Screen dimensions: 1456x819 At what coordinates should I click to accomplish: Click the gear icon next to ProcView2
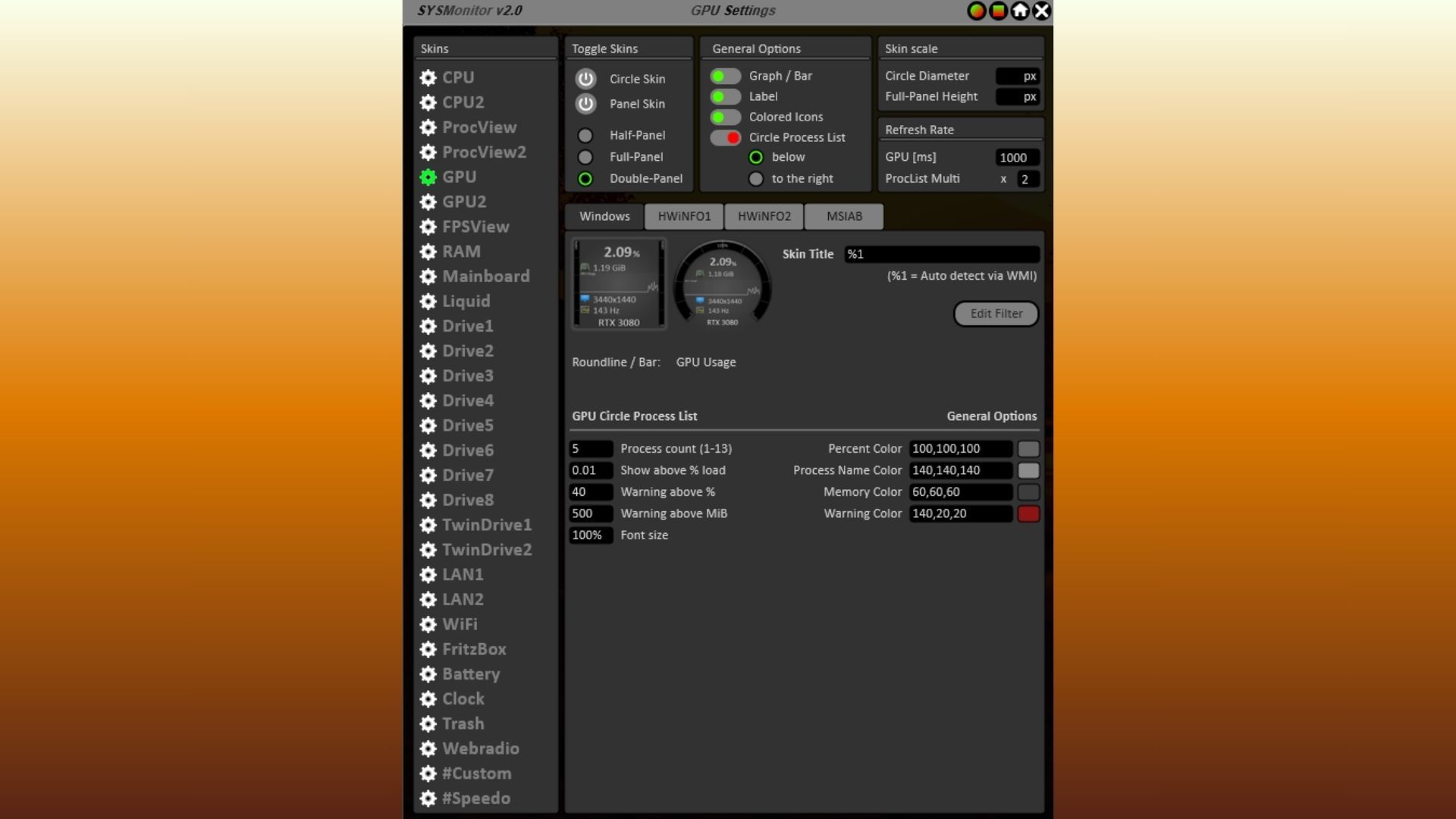[428, 152]
